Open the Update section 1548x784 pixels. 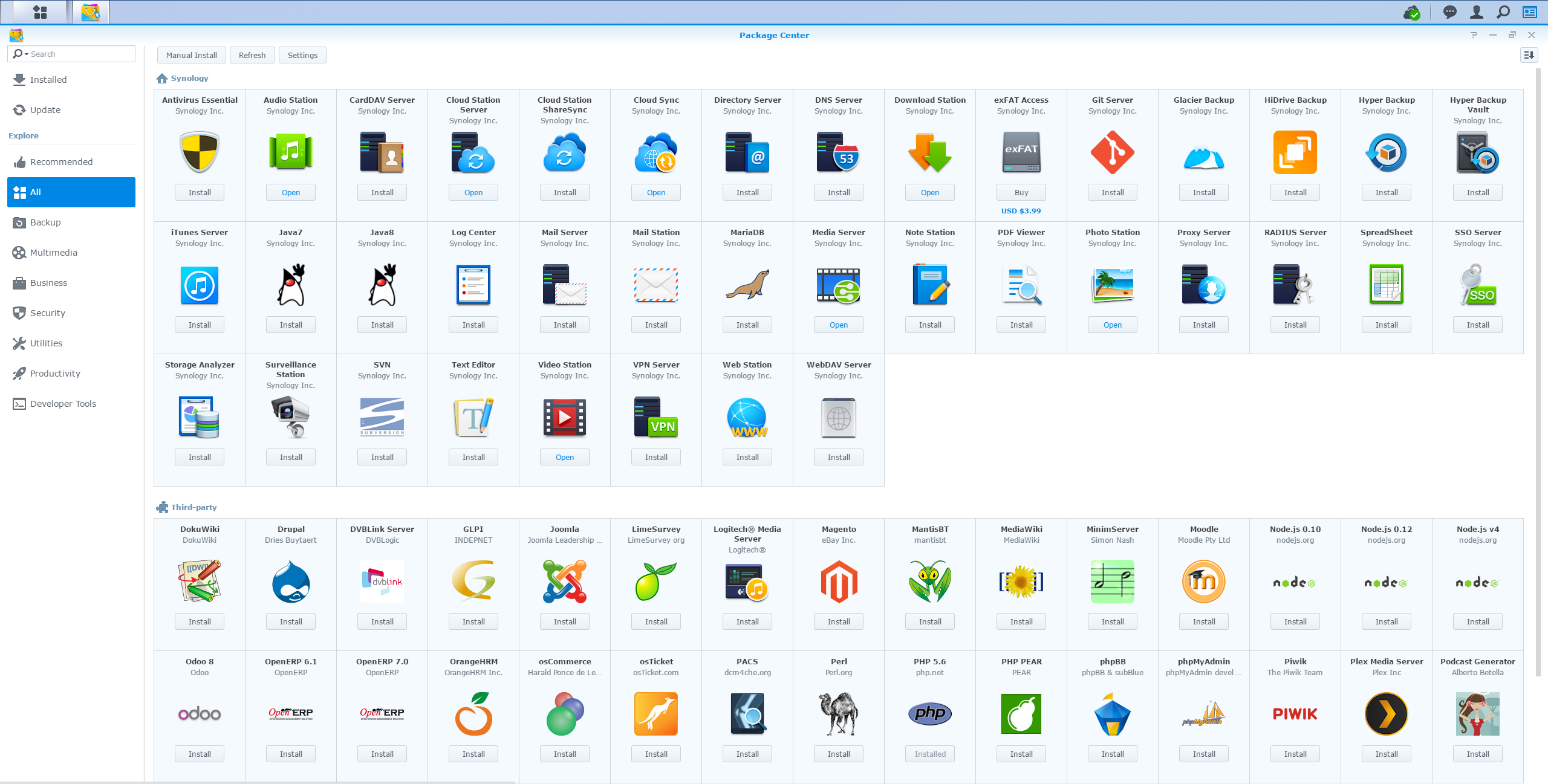(x=71, y=110)
